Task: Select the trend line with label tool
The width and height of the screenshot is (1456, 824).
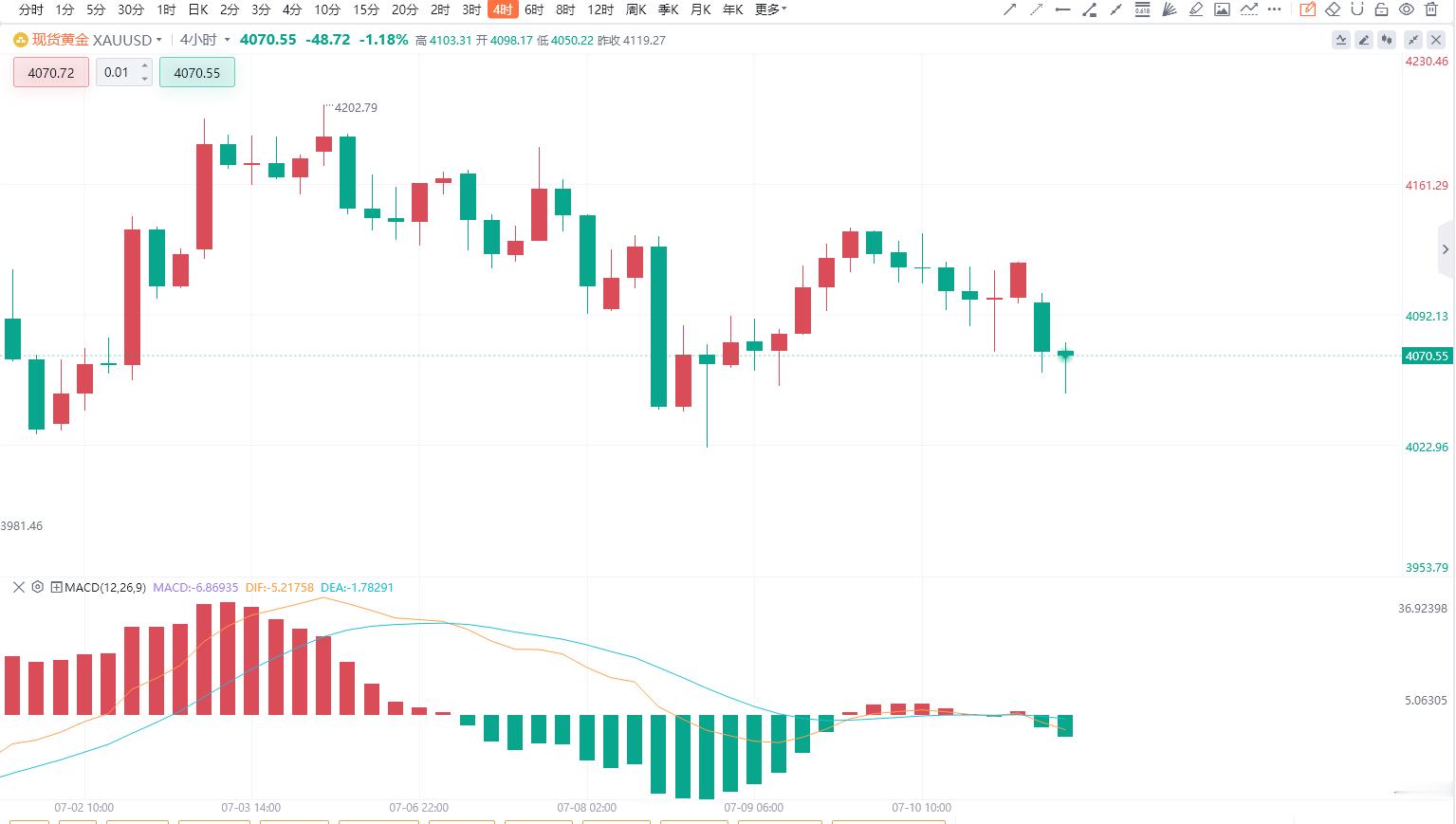Action: pyautogui.click(x=1090, y=9)
